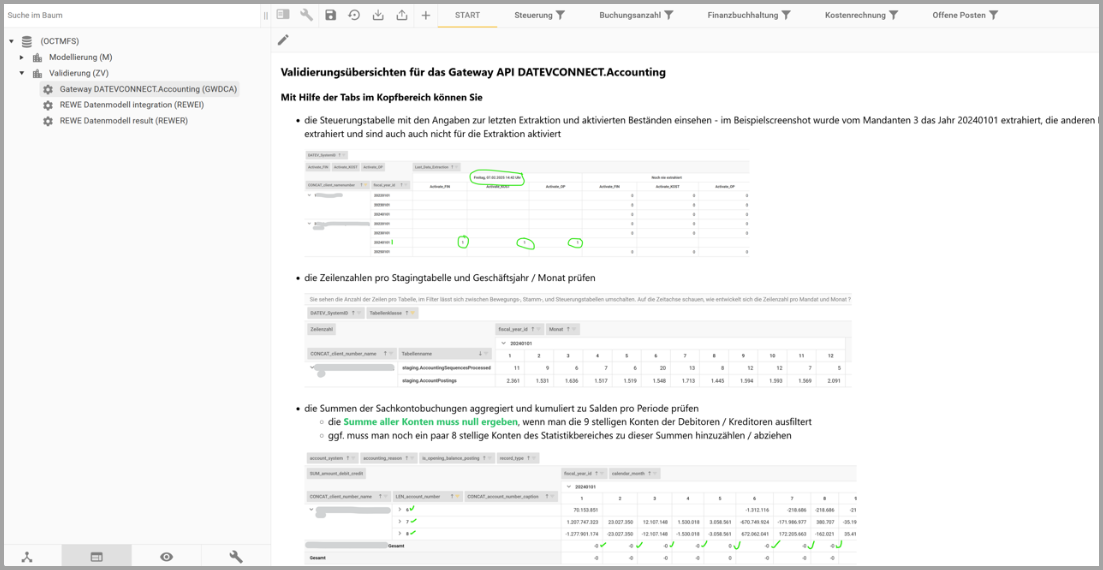Click the Sachkontobuchungen sums screenshot image
This screenshot has width=1103, height=570.
[x=580, y=507]
